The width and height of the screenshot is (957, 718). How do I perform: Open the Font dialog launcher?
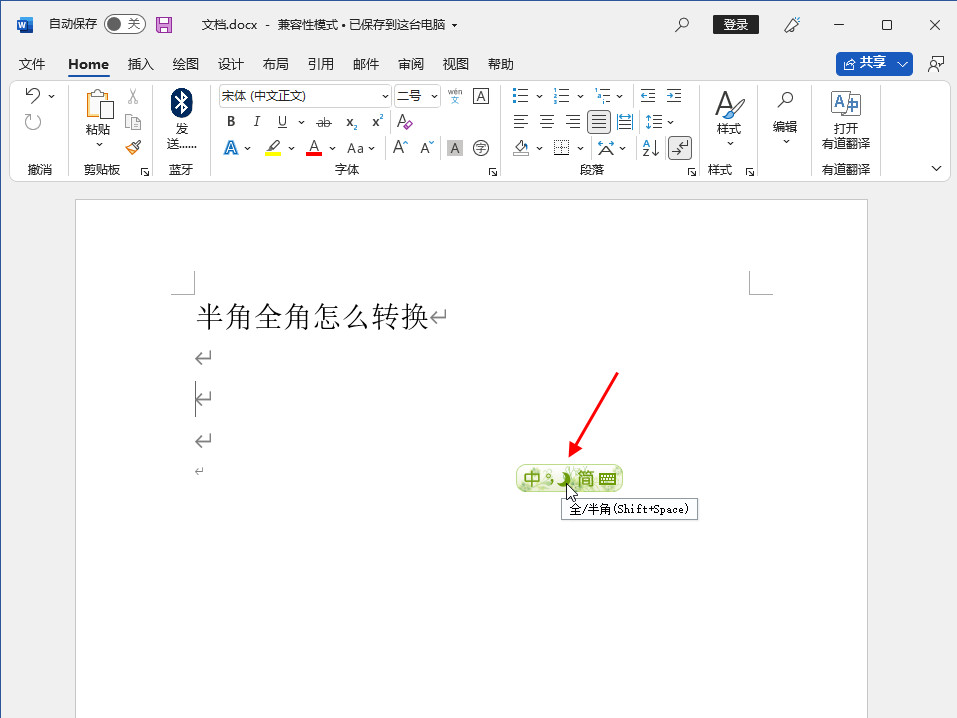pyautogui.click(x=493, y=172)
